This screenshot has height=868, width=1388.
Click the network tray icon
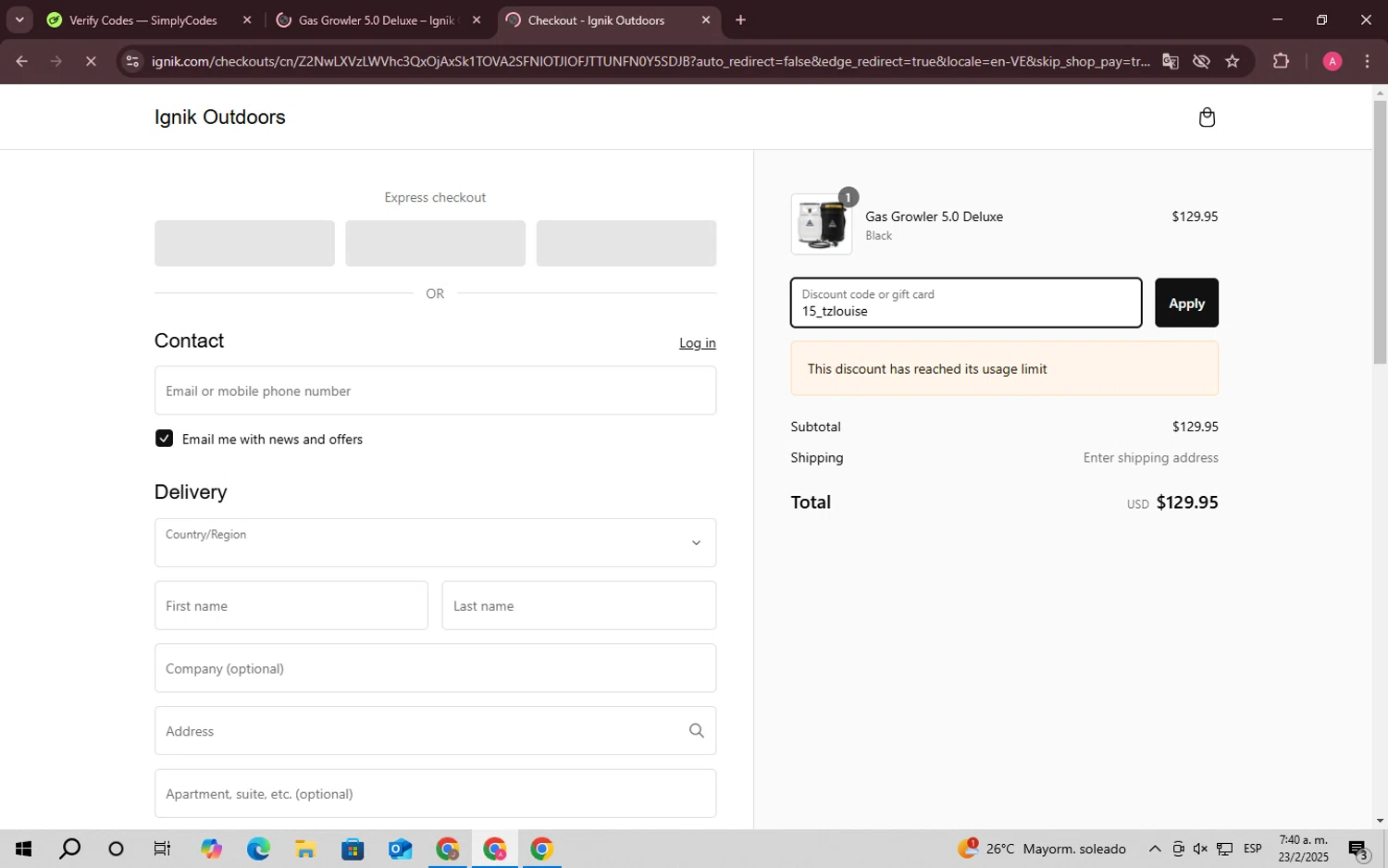click(1224, 849)
